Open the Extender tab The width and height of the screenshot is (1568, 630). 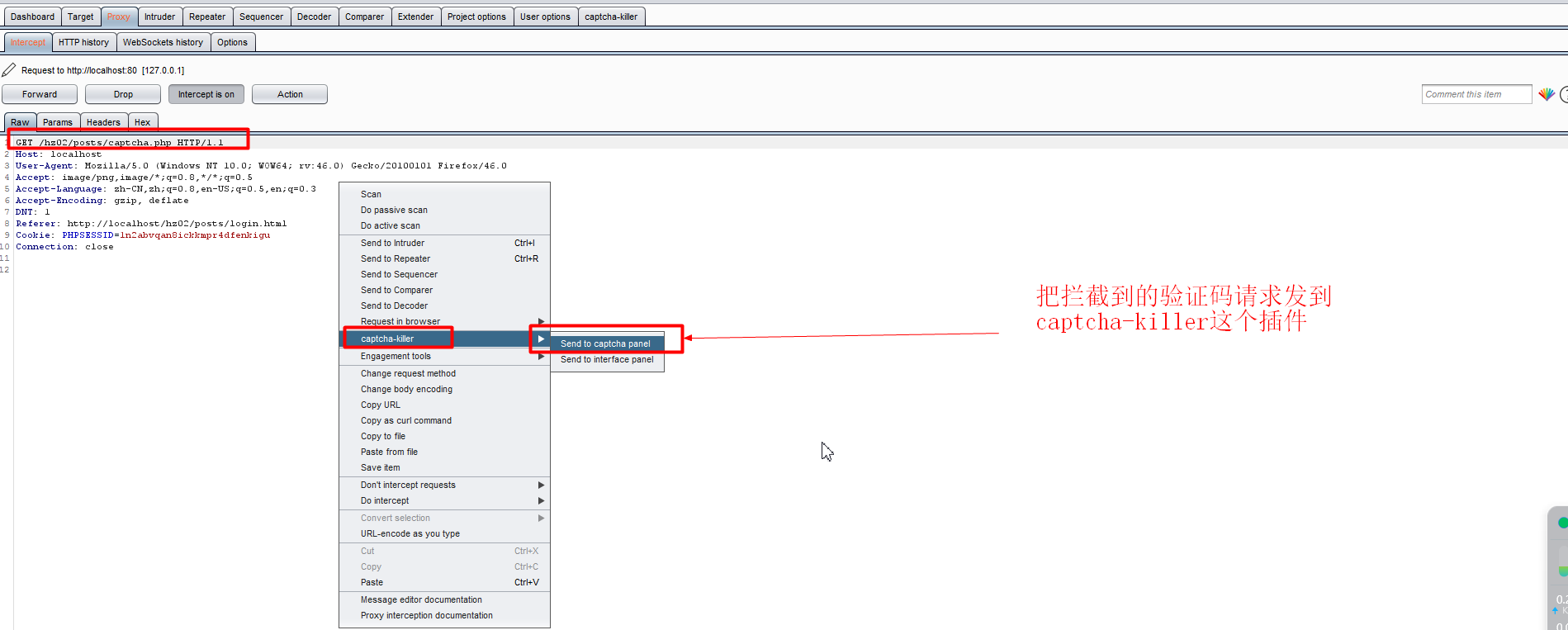click(x=415, y=17)
